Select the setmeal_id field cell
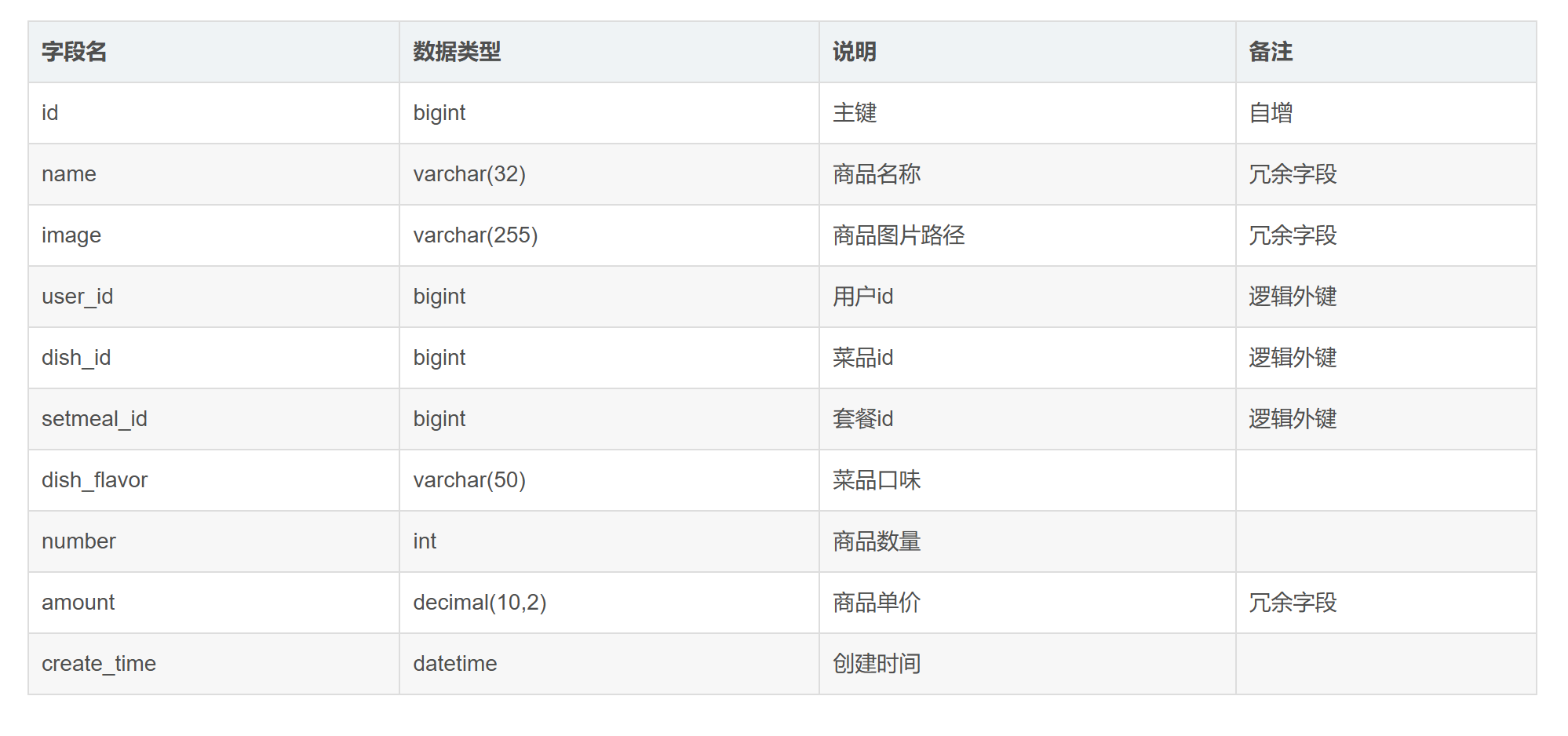Image resolution: width=1568 pixels, height=736 pixels. (213, 419)
